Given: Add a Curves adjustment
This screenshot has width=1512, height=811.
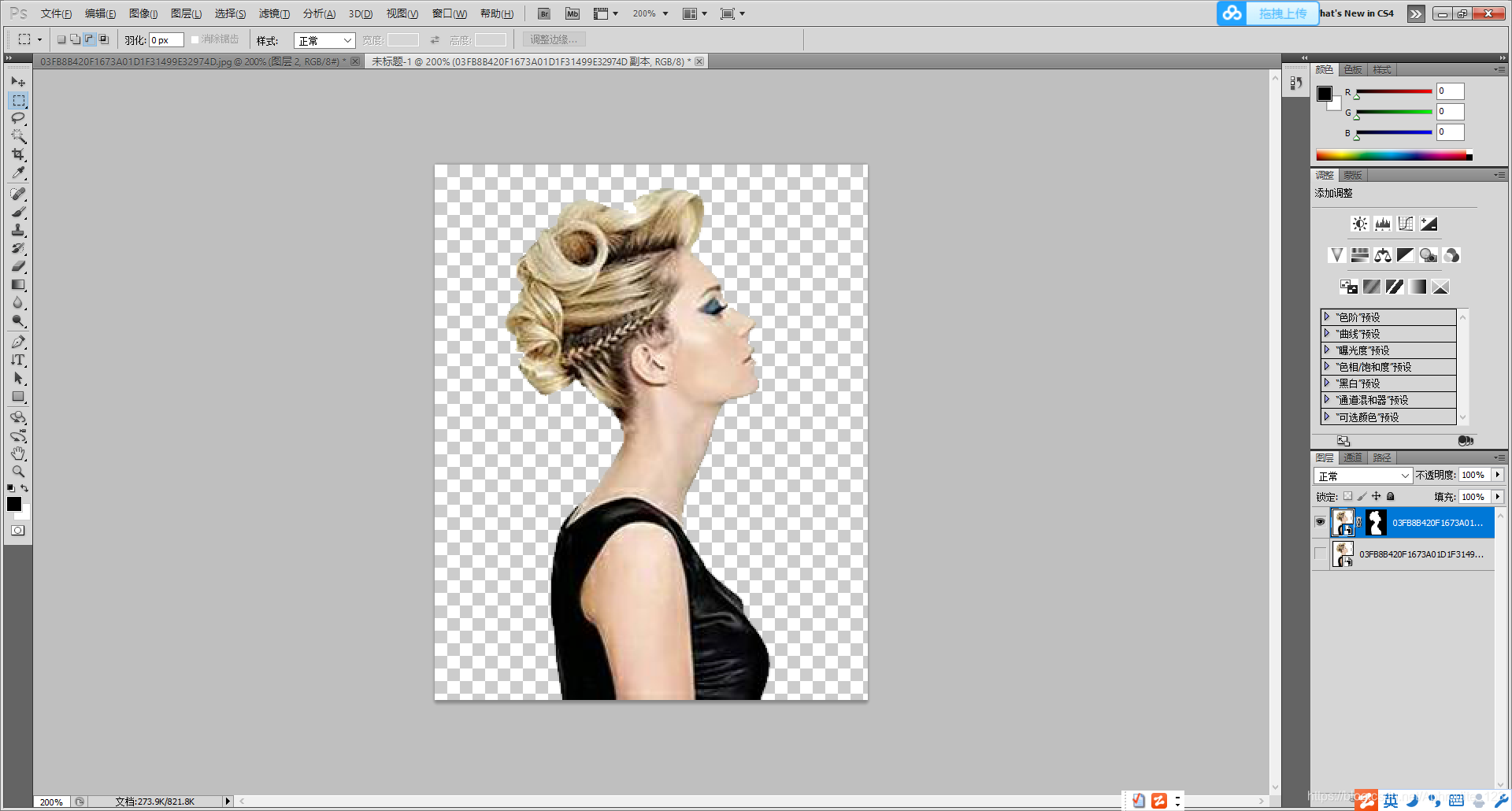Looking at the screenshot, I should (1406, 224).
